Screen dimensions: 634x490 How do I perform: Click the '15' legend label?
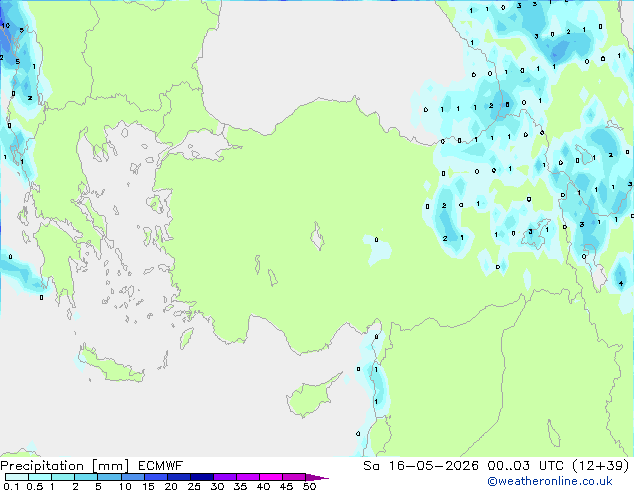[x=148, y=486]
